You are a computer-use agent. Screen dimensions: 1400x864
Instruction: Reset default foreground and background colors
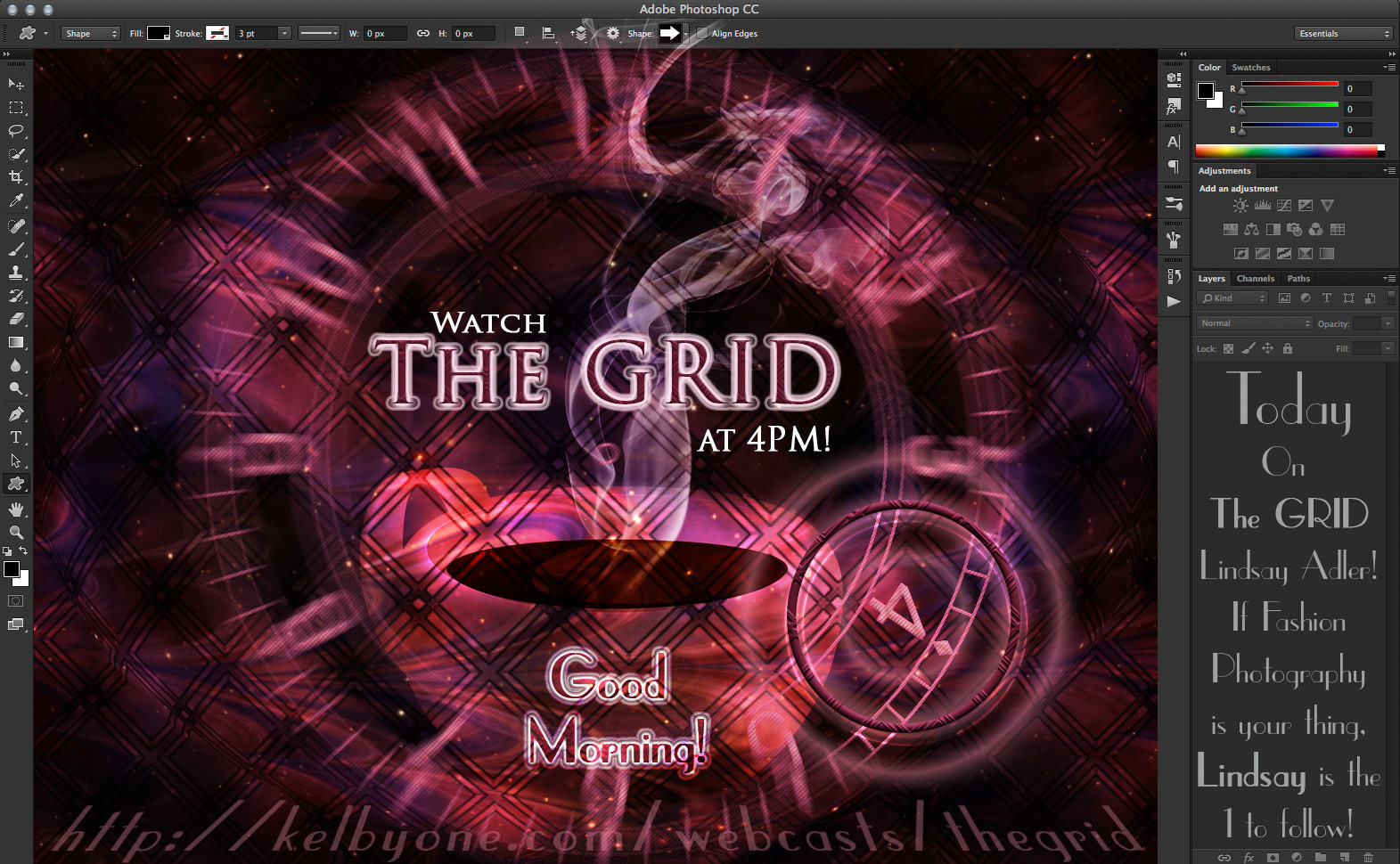7,551
